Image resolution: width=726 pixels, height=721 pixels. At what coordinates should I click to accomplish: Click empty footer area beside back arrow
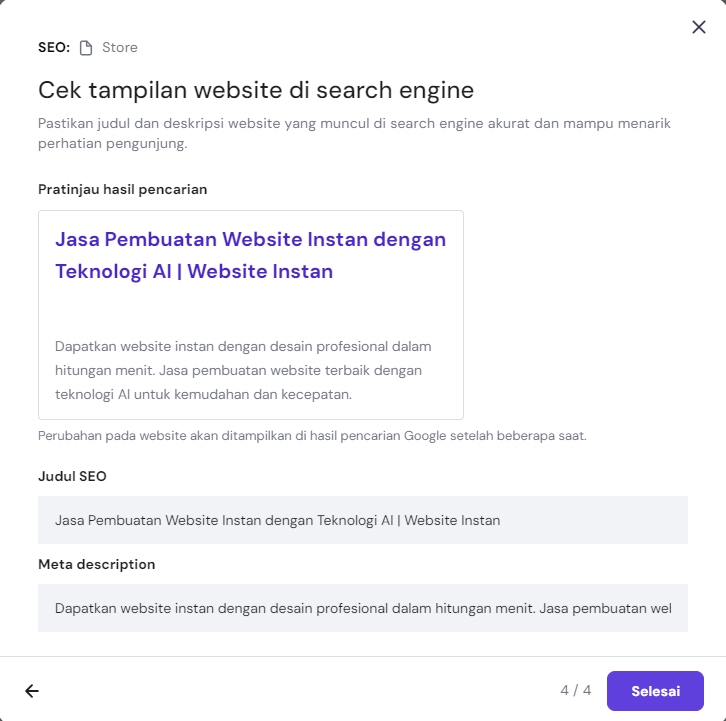[300, 691]
